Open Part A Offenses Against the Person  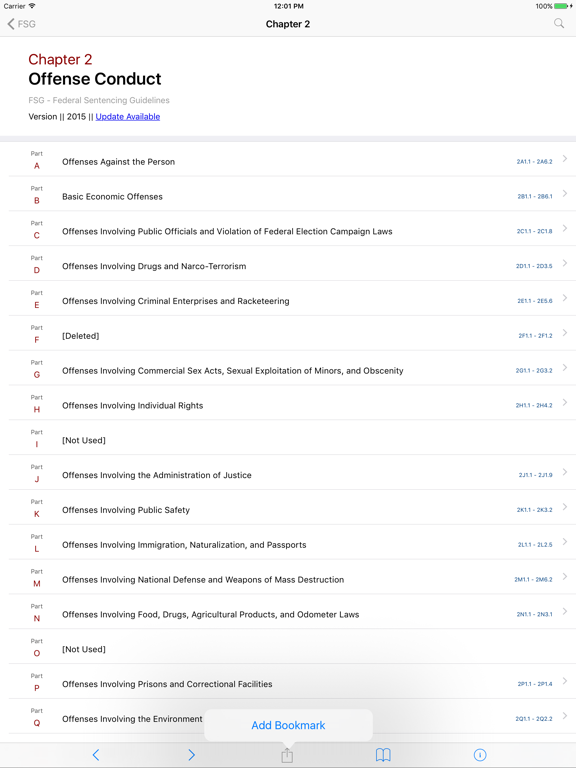click(288, 159)
